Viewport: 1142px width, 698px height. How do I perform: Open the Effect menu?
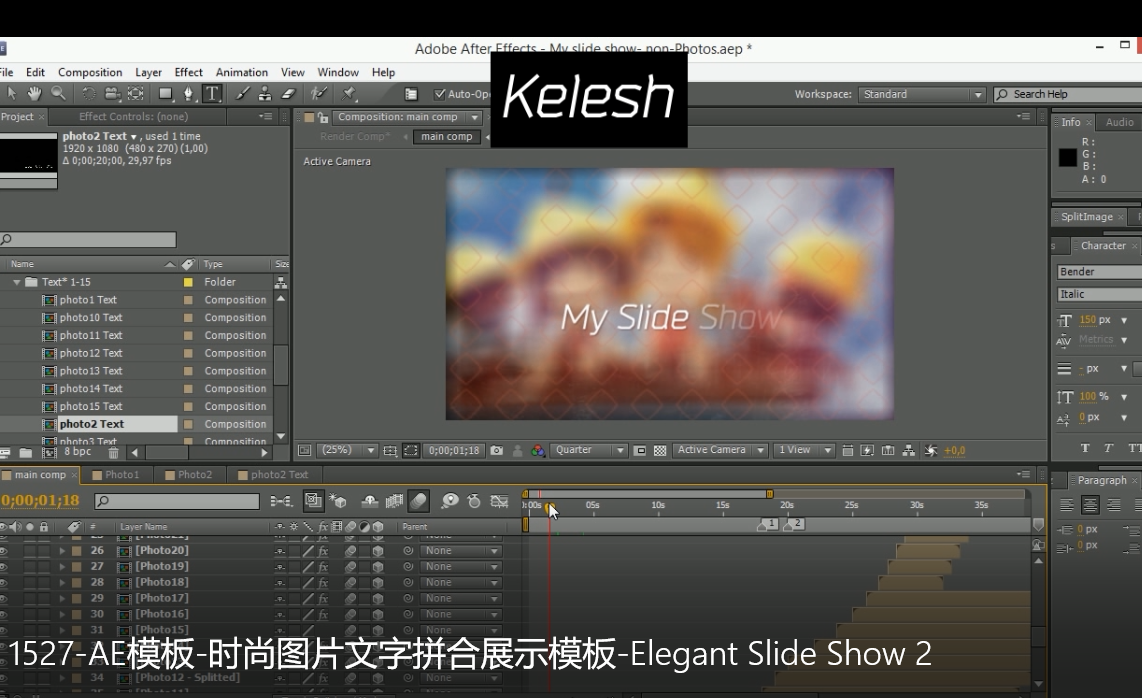[189, 72]
